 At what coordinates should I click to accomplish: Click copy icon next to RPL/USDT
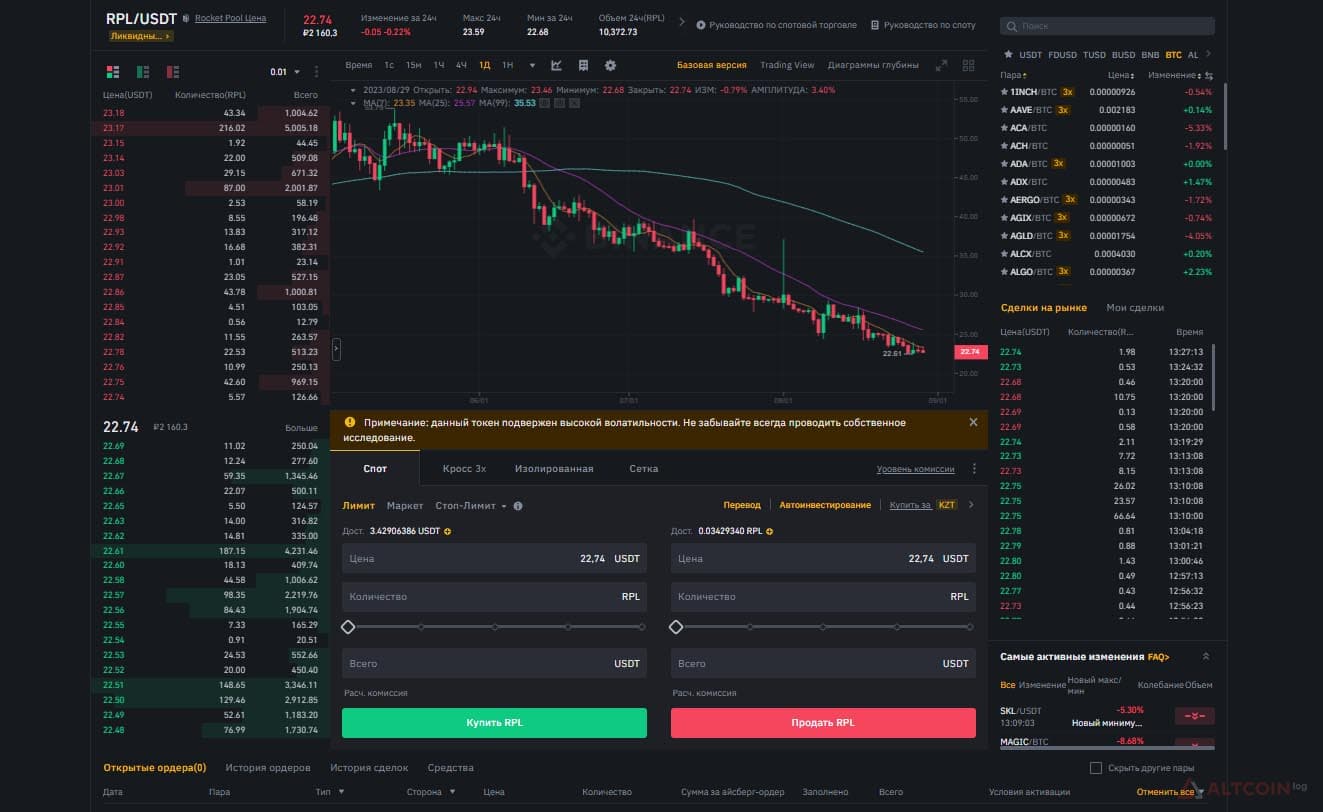pyautogui.click(x=186, y=19)
